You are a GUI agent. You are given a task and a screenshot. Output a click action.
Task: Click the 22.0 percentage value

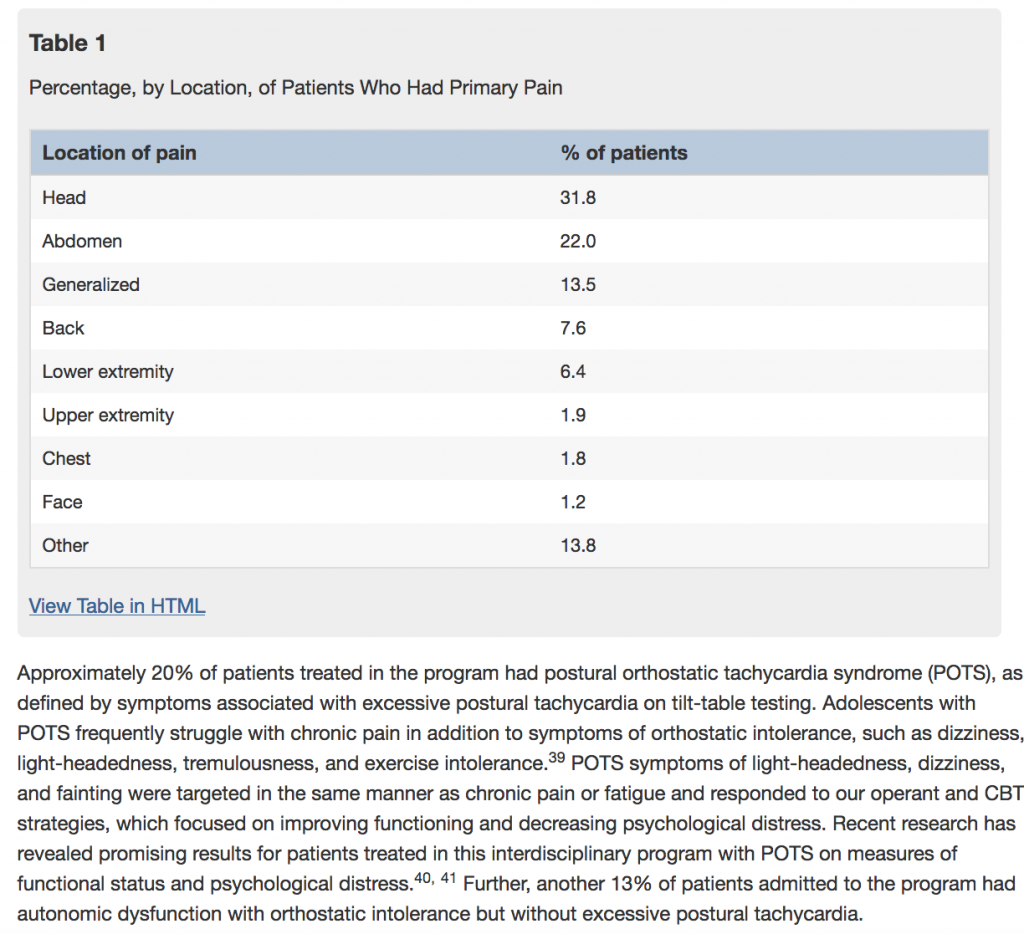click(x=578, y=241)
